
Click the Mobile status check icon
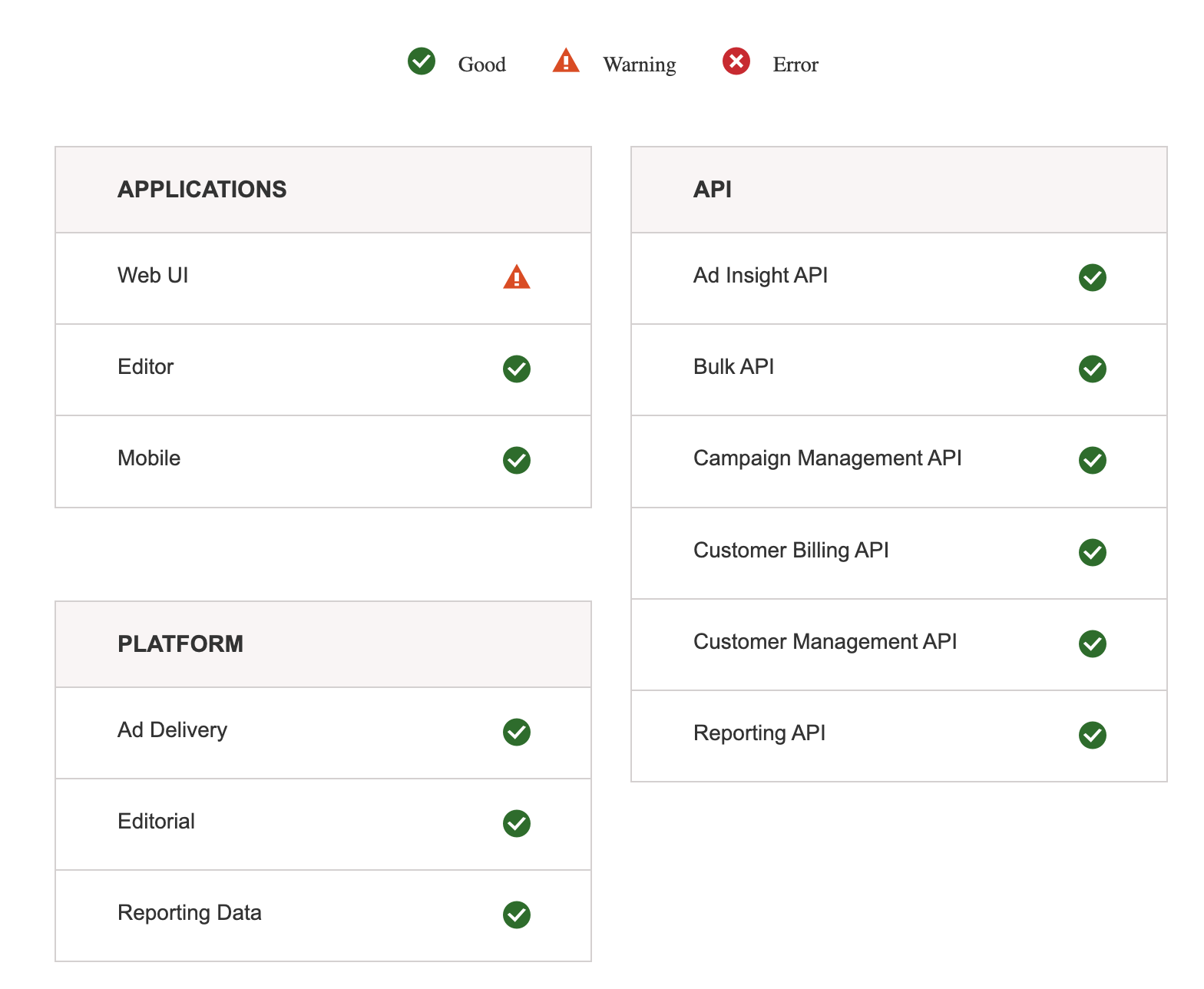(517, 460)
